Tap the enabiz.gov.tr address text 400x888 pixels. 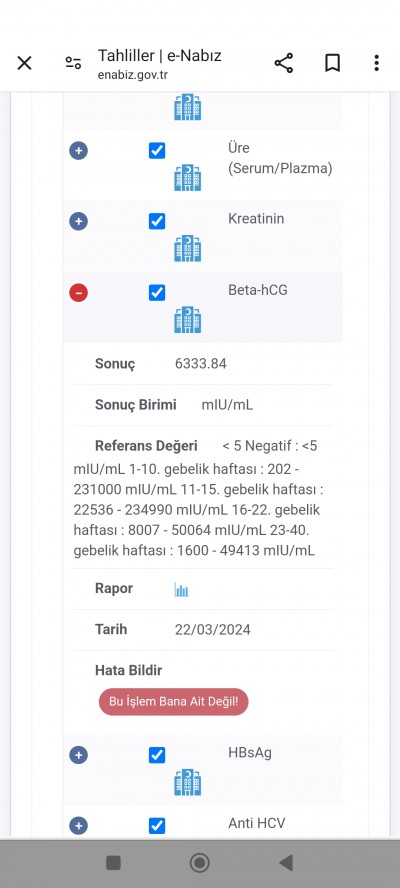point(133,75)
